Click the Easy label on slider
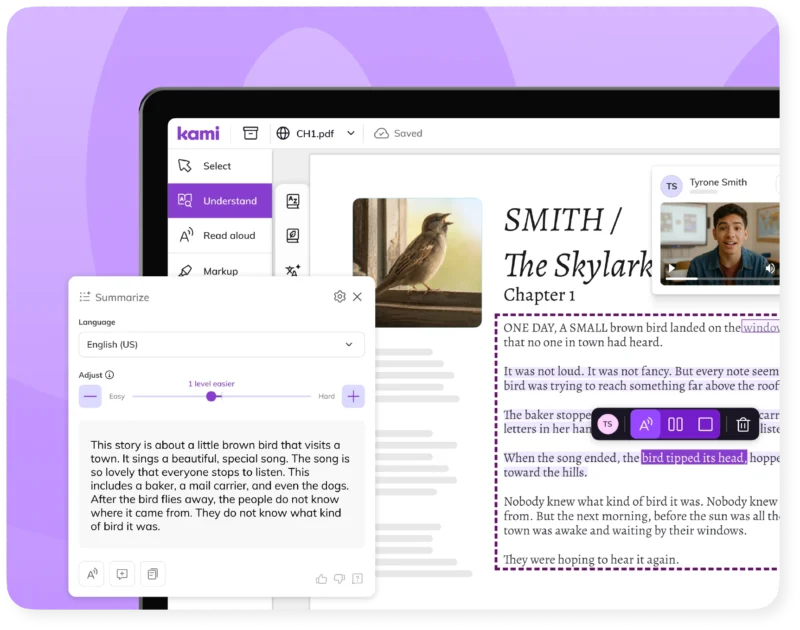This screenshot has height=630, width=800. pos(117,396)
